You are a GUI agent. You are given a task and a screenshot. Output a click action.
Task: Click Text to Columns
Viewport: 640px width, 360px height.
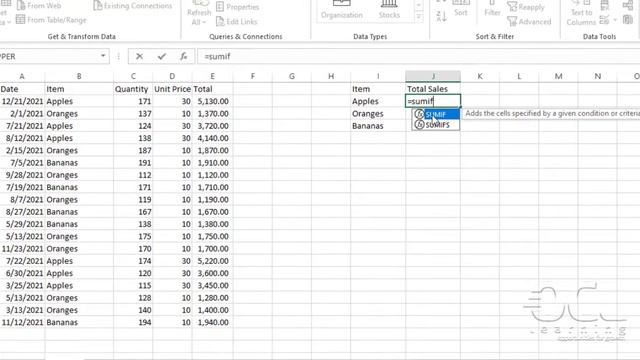[581, 13]
